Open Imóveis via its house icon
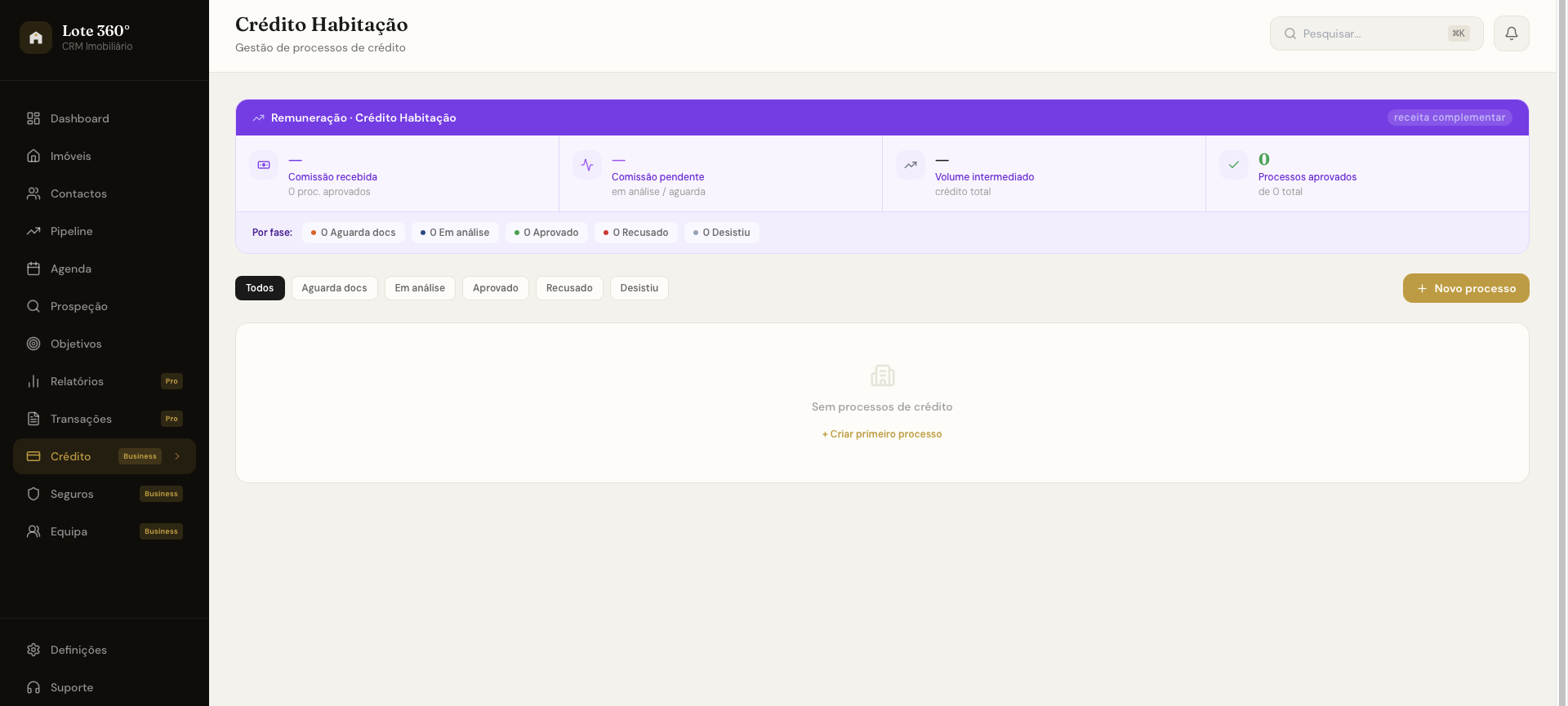The height and width of the screenshot is (706, 1568). (33, 156)
